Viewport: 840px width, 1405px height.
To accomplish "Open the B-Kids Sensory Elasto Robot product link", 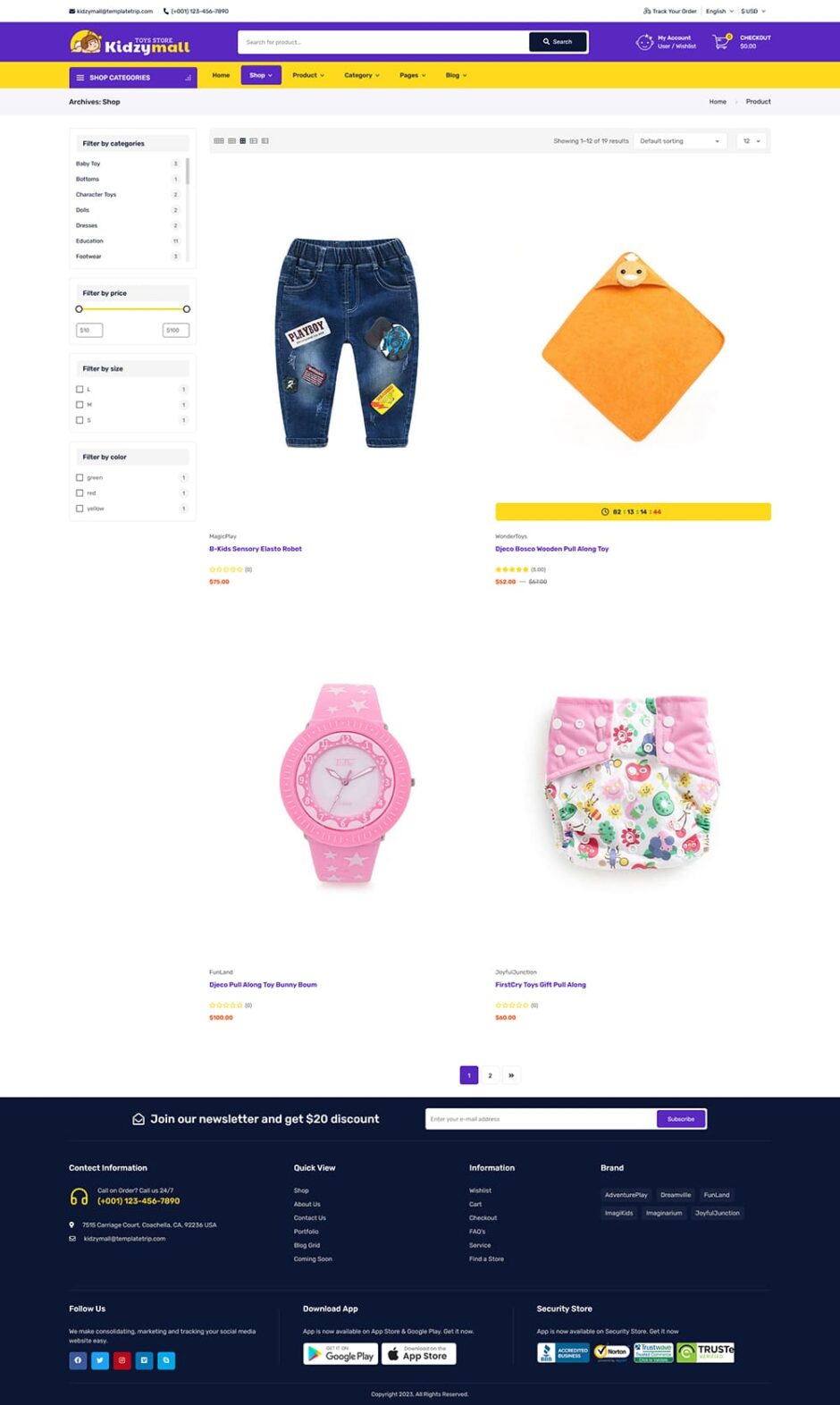I will click(256, 549).
